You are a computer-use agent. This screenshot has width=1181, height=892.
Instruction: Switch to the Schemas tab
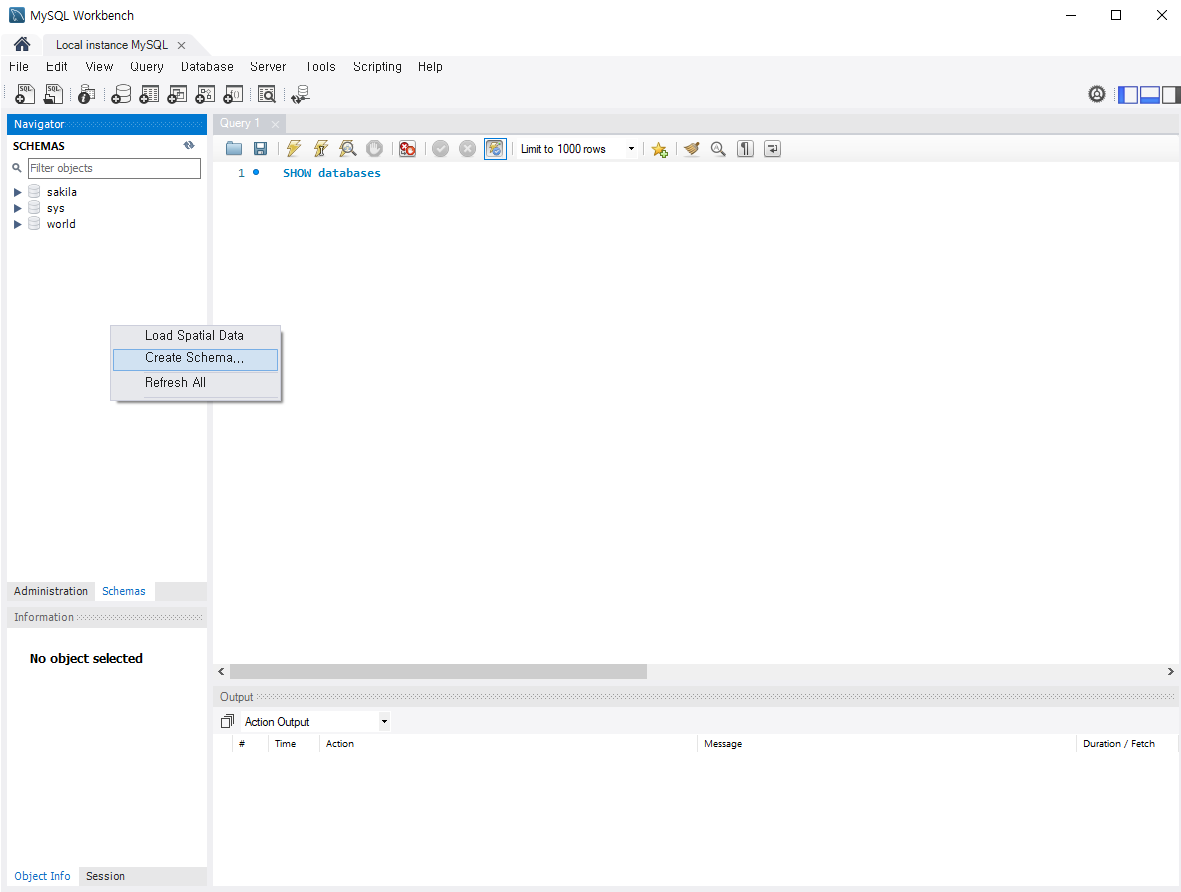[x=124, y=591]
